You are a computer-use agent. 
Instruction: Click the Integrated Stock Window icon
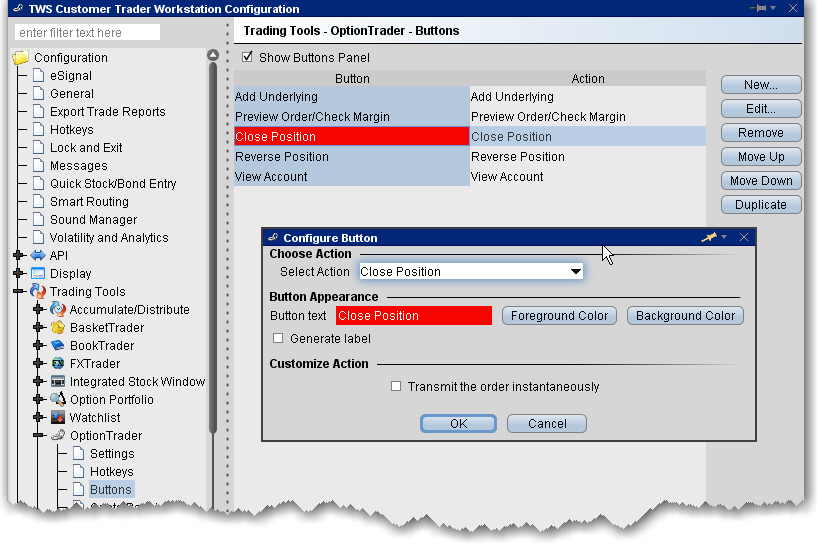[x=58, y=382]
